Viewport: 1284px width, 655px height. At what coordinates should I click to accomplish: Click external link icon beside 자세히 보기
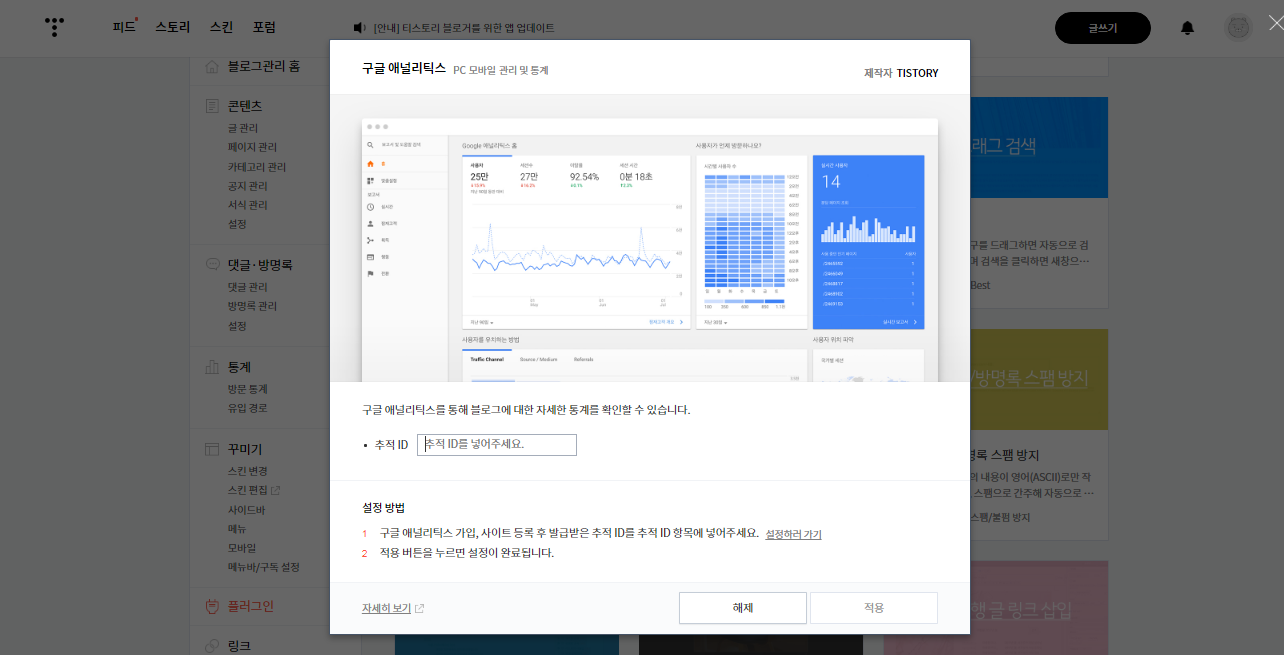click(419, 608)
